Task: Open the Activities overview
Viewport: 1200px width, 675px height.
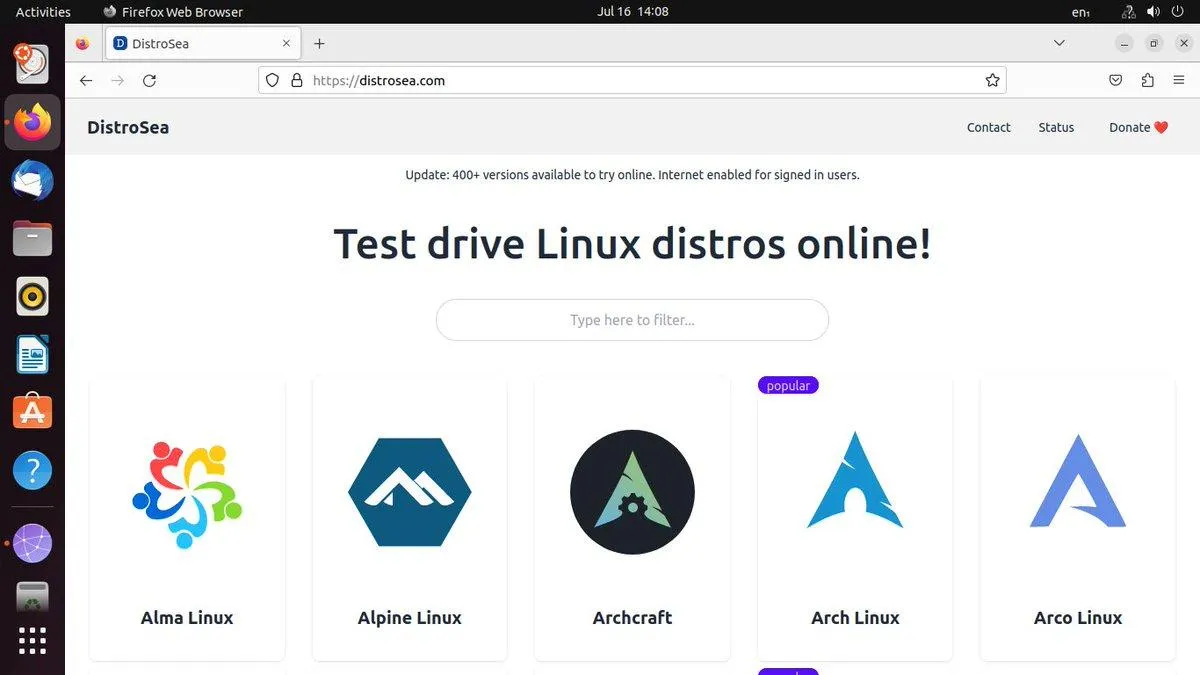Action: [43, 12]
